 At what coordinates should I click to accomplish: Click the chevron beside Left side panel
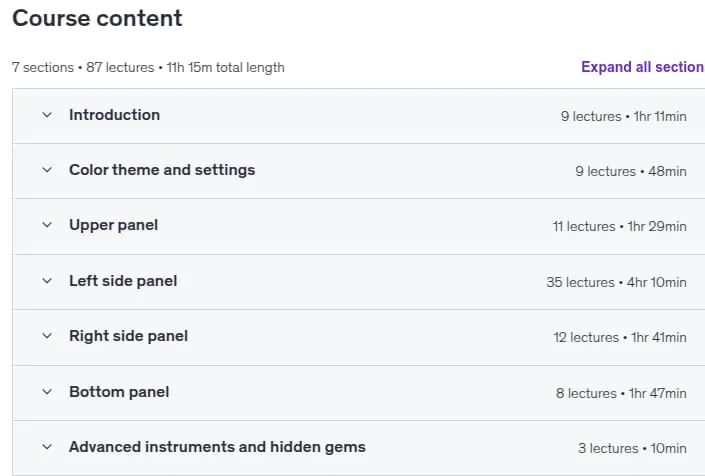click(x=47, y=281)
